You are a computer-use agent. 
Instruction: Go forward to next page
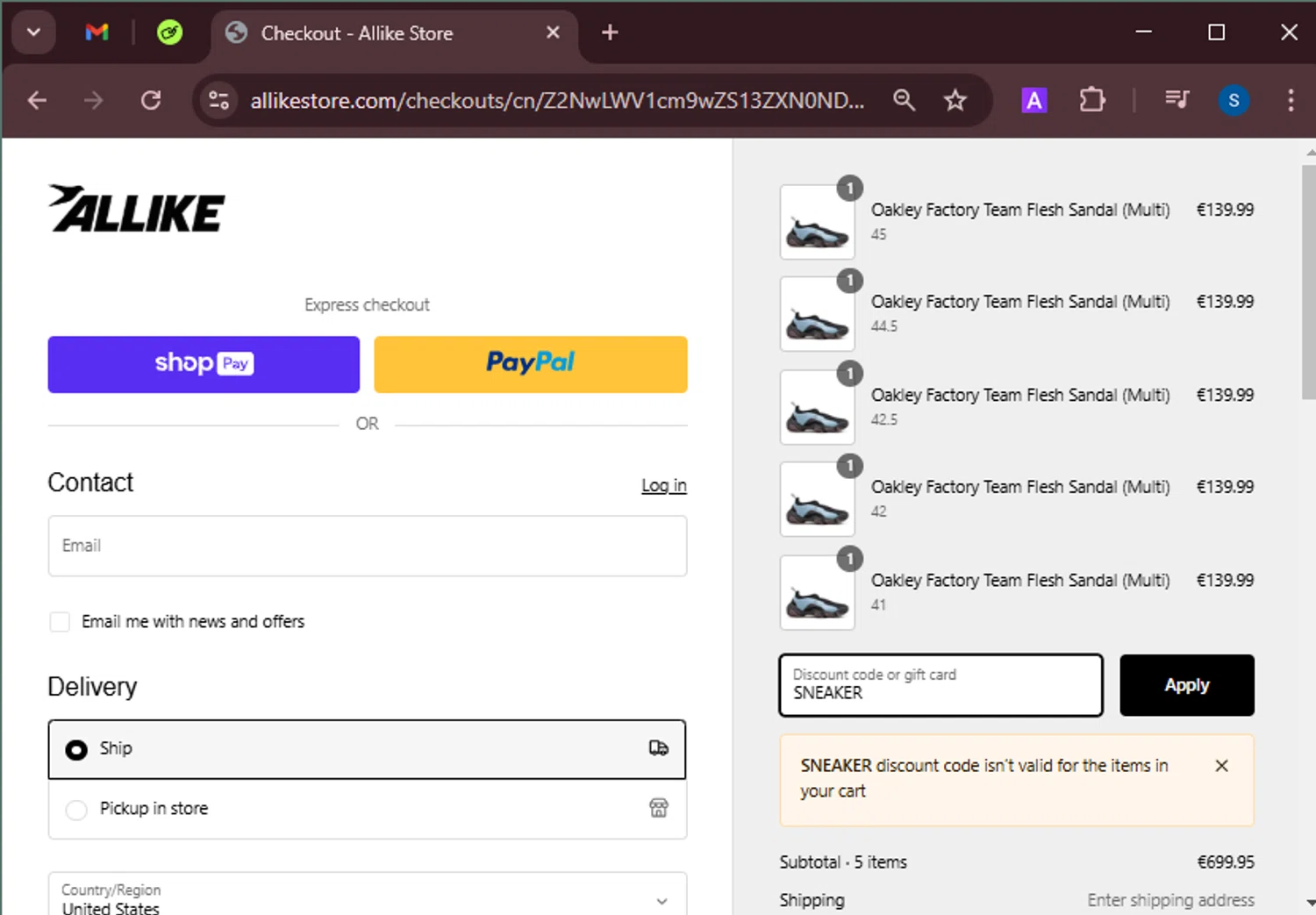93,100
